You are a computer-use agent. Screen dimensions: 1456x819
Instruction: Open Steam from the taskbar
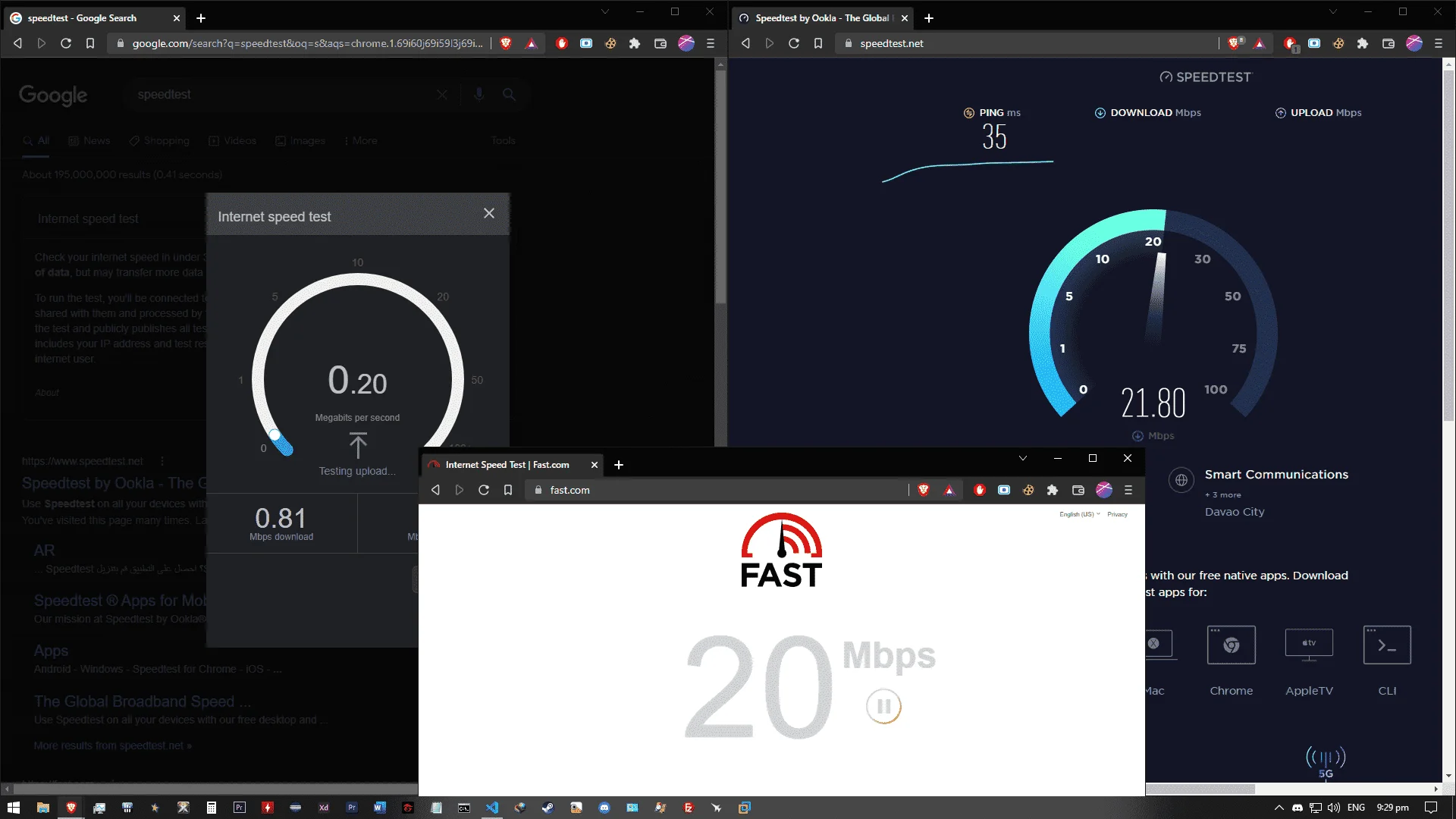coord(548,808)
